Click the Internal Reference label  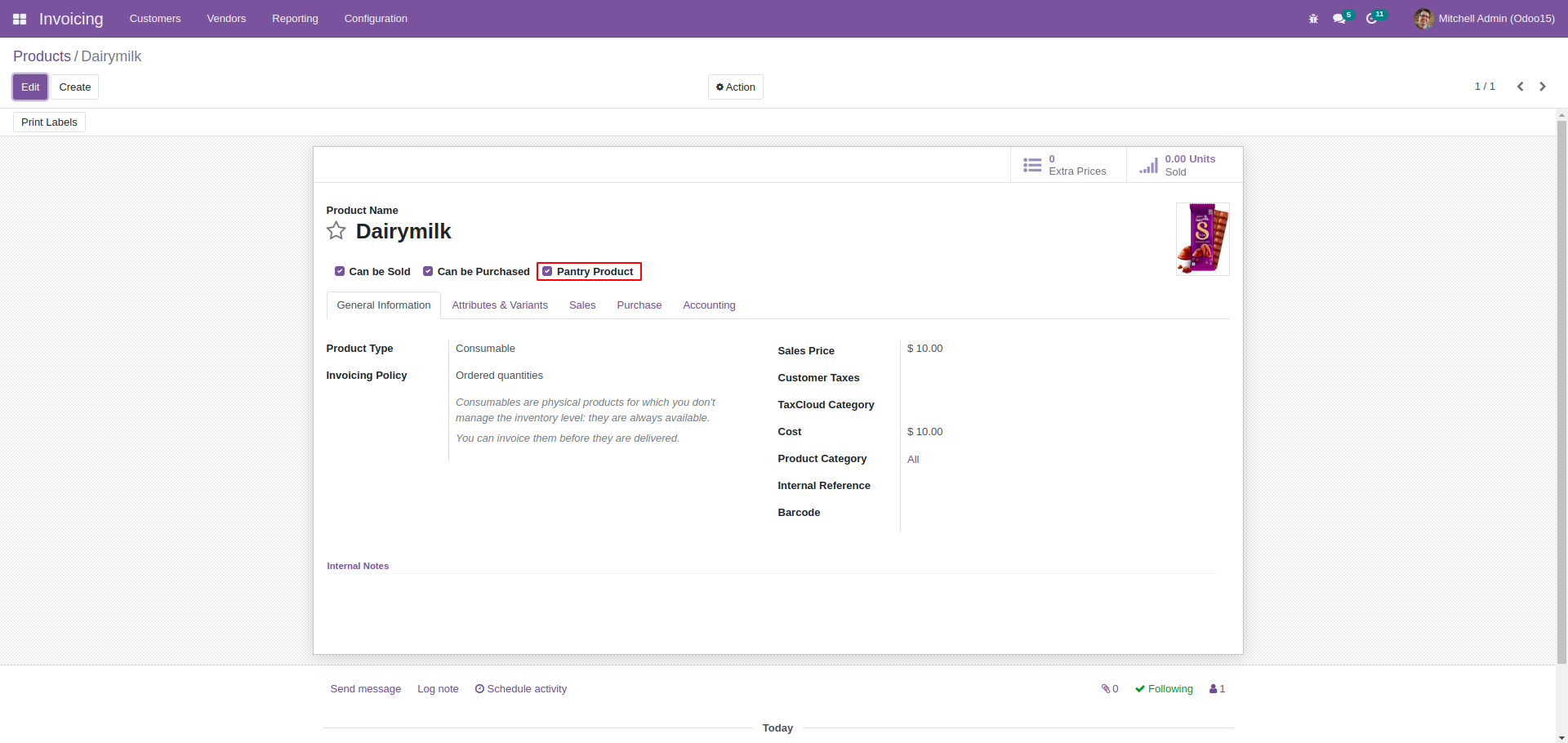[x=824, y=486]
